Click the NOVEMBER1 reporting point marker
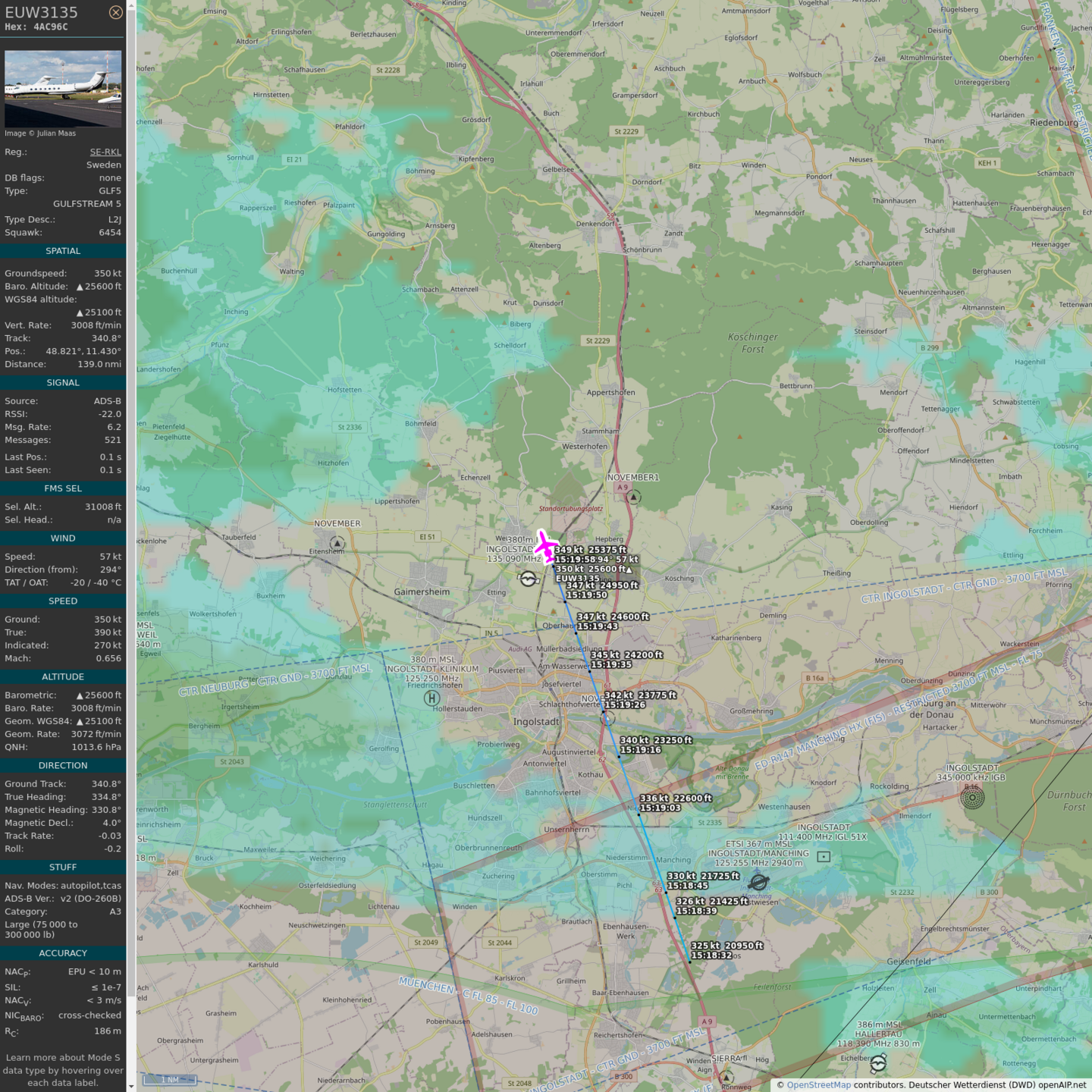The image size is (1092, 1092). click(x=634, y=497)
